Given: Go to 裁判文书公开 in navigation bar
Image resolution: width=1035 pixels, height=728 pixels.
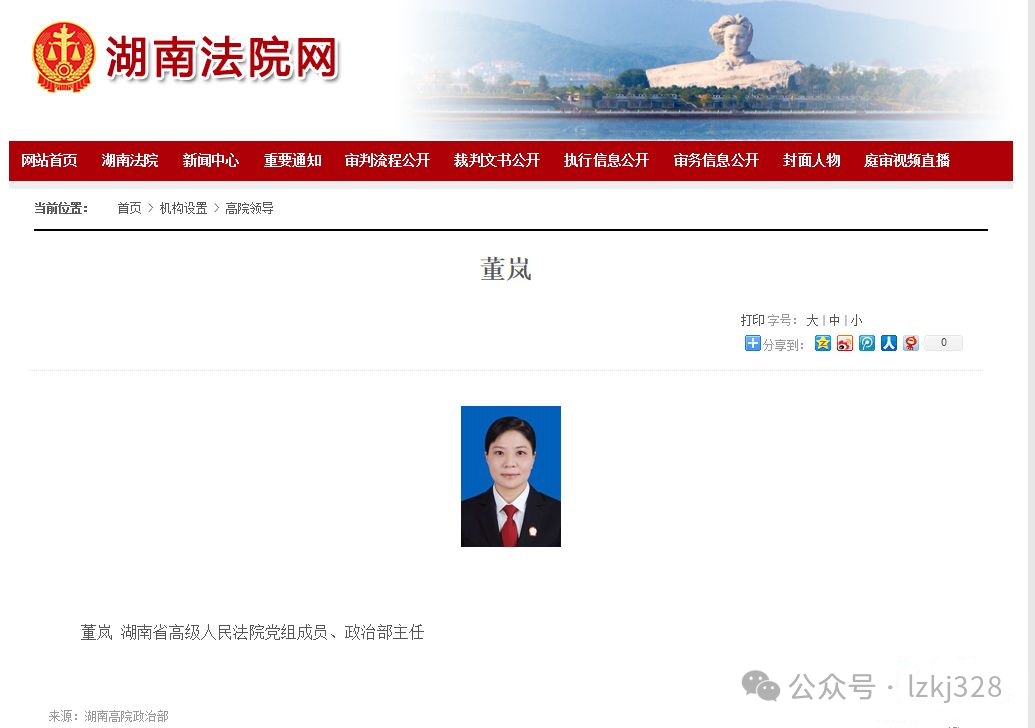Looking at the screenshot, I should tap(496, 160).
